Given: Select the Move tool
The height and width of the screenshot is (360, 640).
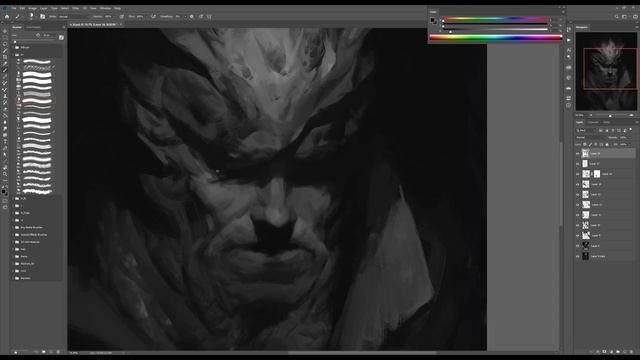Looking at the screenshot, I should click(x=5, y=31).
